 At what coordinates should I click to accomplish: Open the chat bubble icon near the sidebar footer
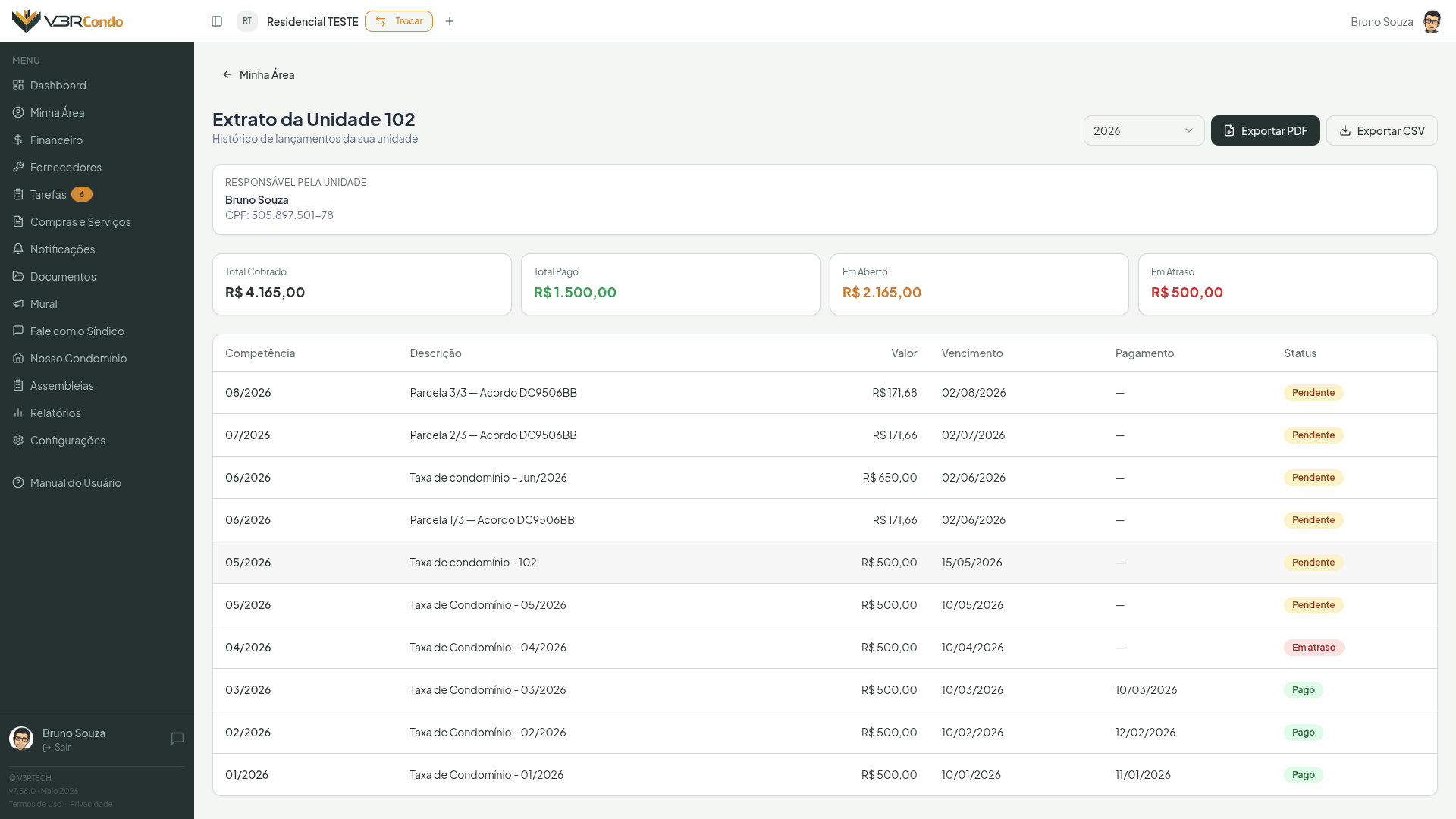(x=177, y=739)
